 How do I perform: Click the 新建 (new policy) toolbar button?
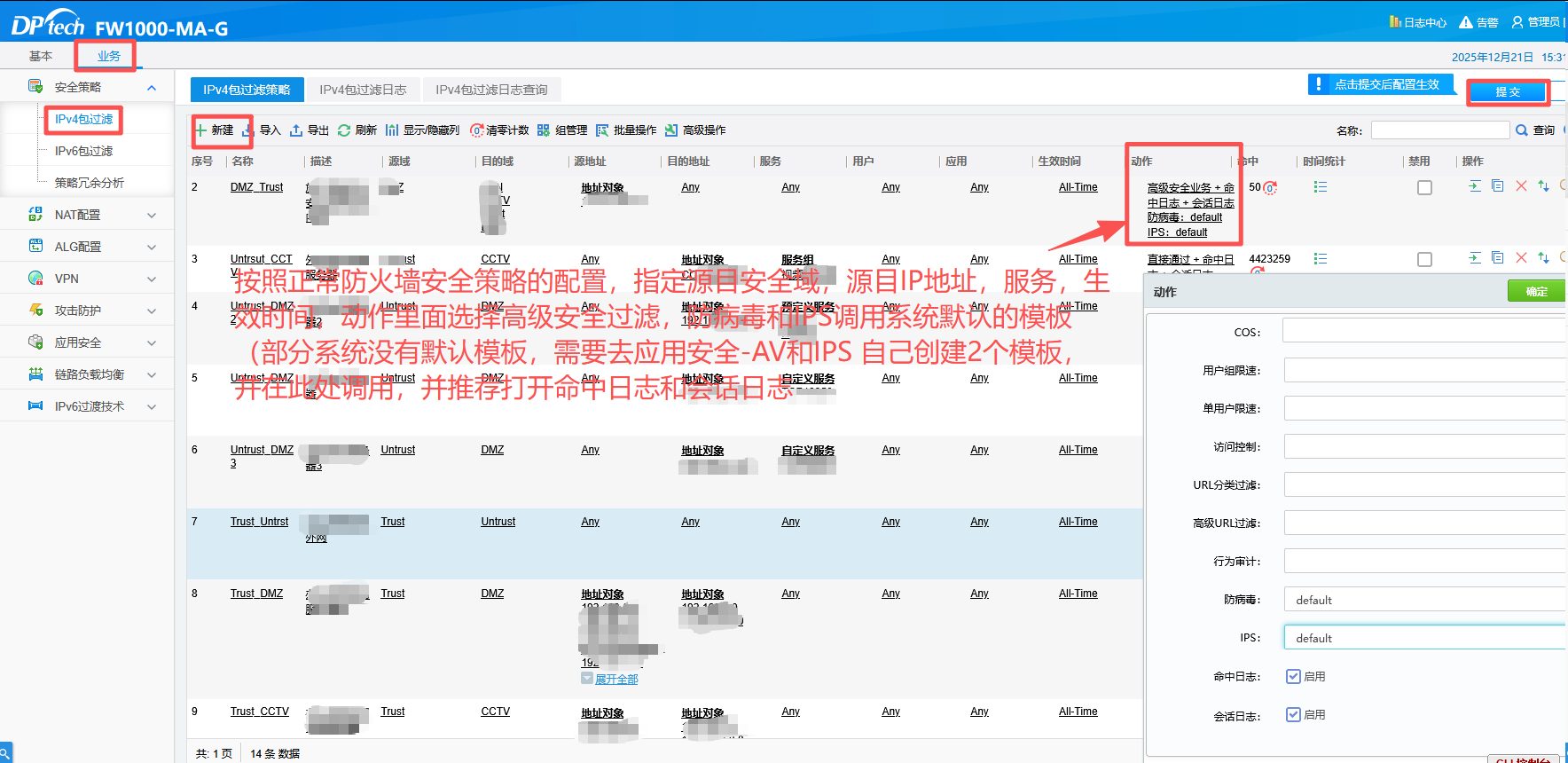(215, 130)
